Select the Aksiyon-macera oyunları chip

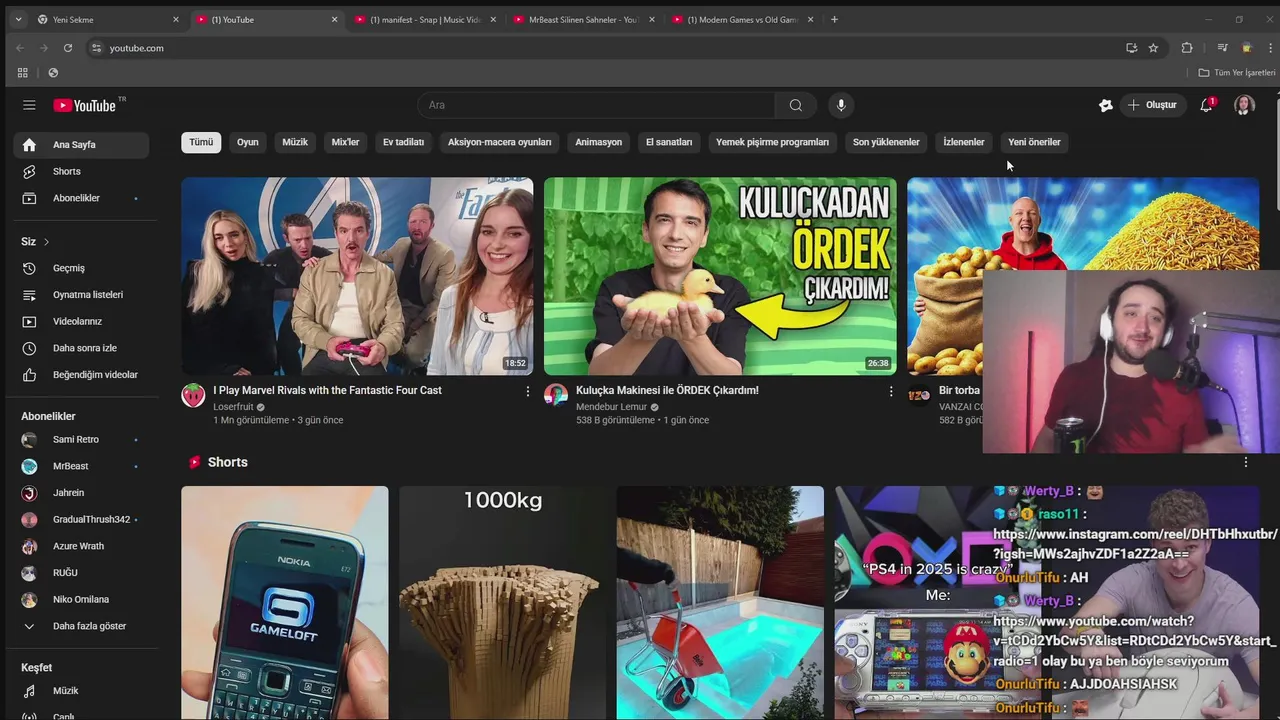[499, 142]
